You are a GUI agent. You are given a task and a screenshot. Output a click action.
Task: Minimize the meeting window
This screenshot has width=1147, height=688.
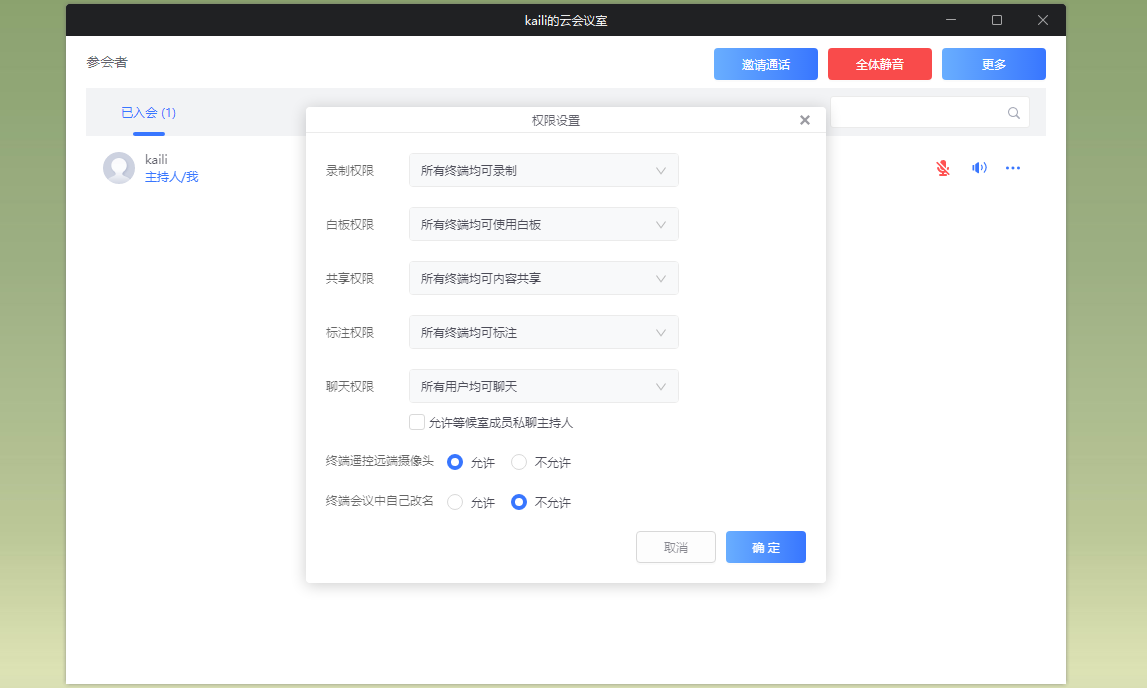pos(951,20)
